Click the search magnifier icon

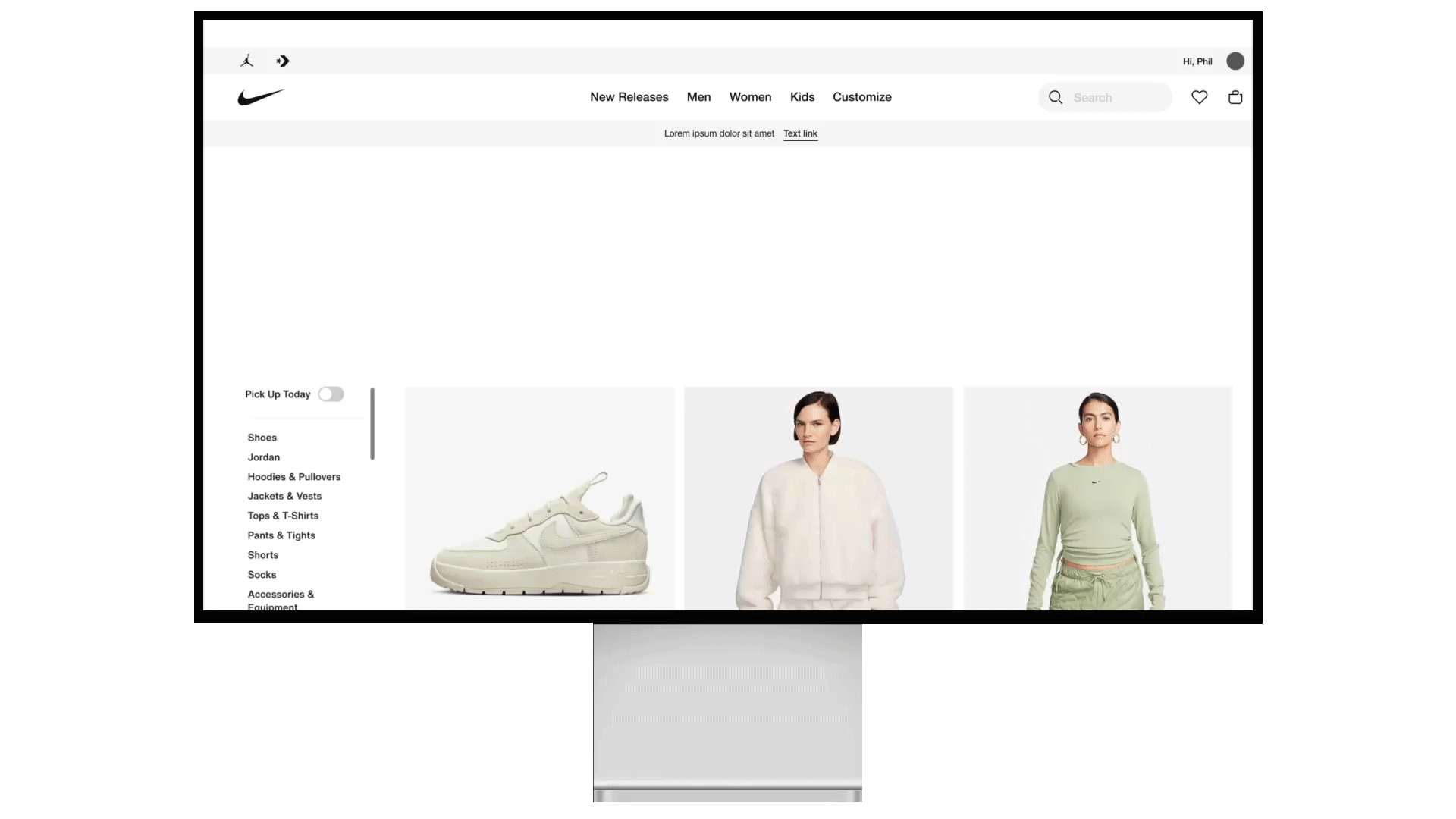coord(1055,97)
